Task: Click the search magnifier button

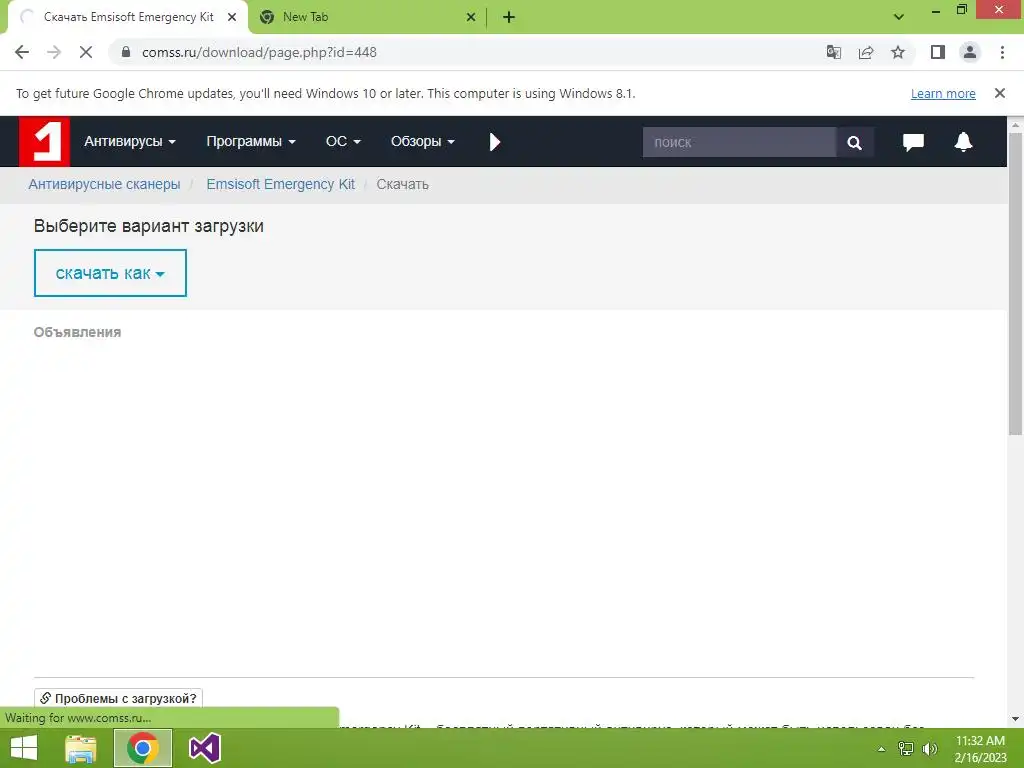Action: click(854, 142)
